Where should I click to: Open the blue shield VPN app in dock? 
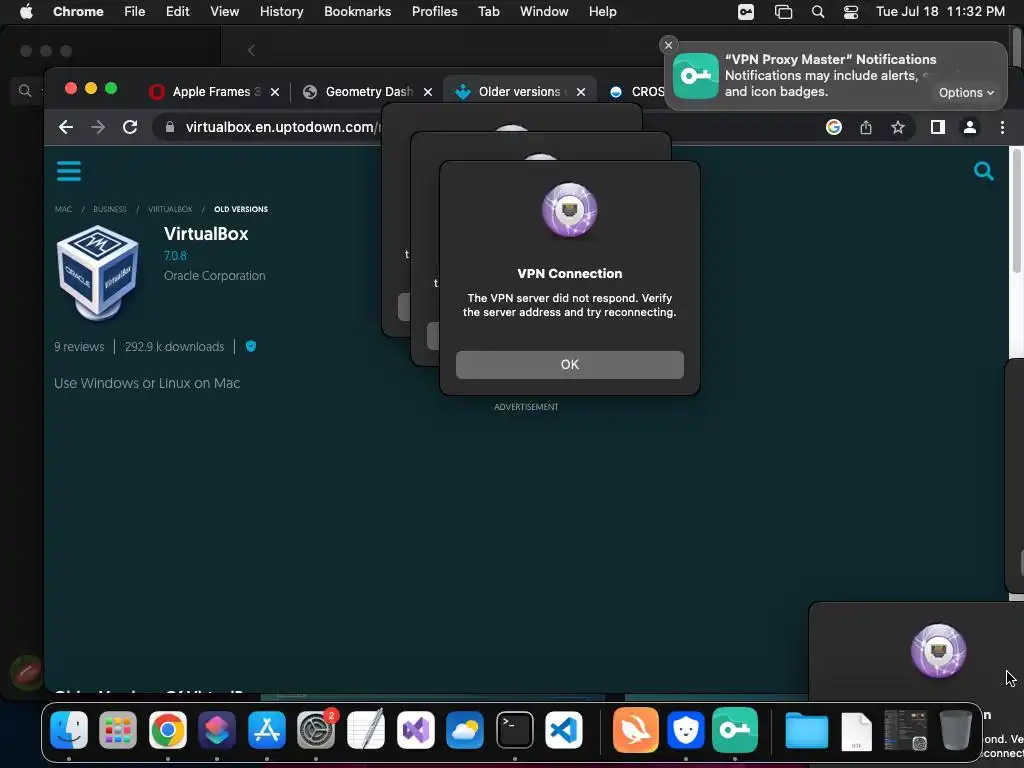click(x=686, y=729)
